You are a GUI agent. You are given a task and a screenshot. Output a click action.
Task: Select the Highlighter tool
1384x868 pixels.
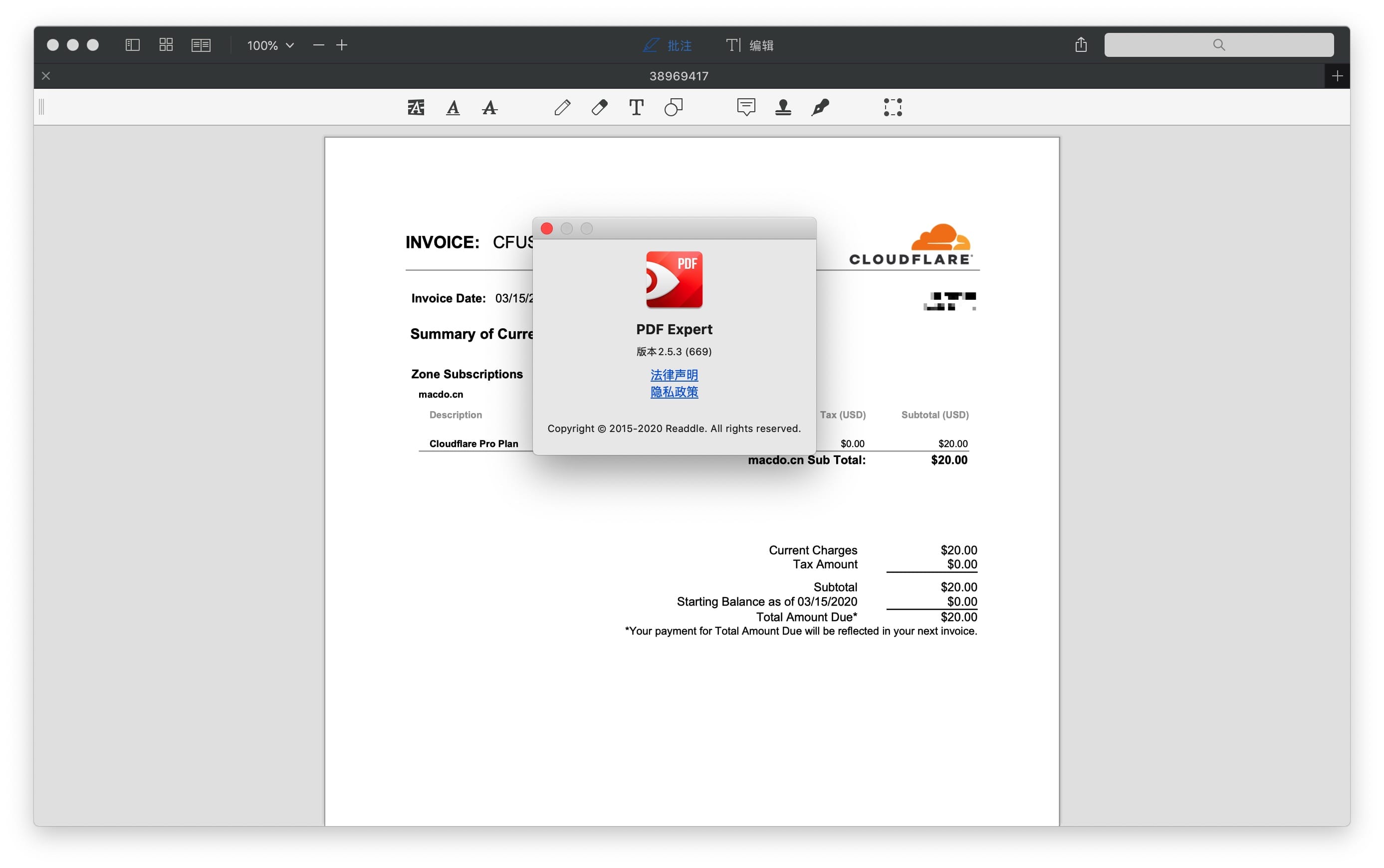[x=415, y=107]
